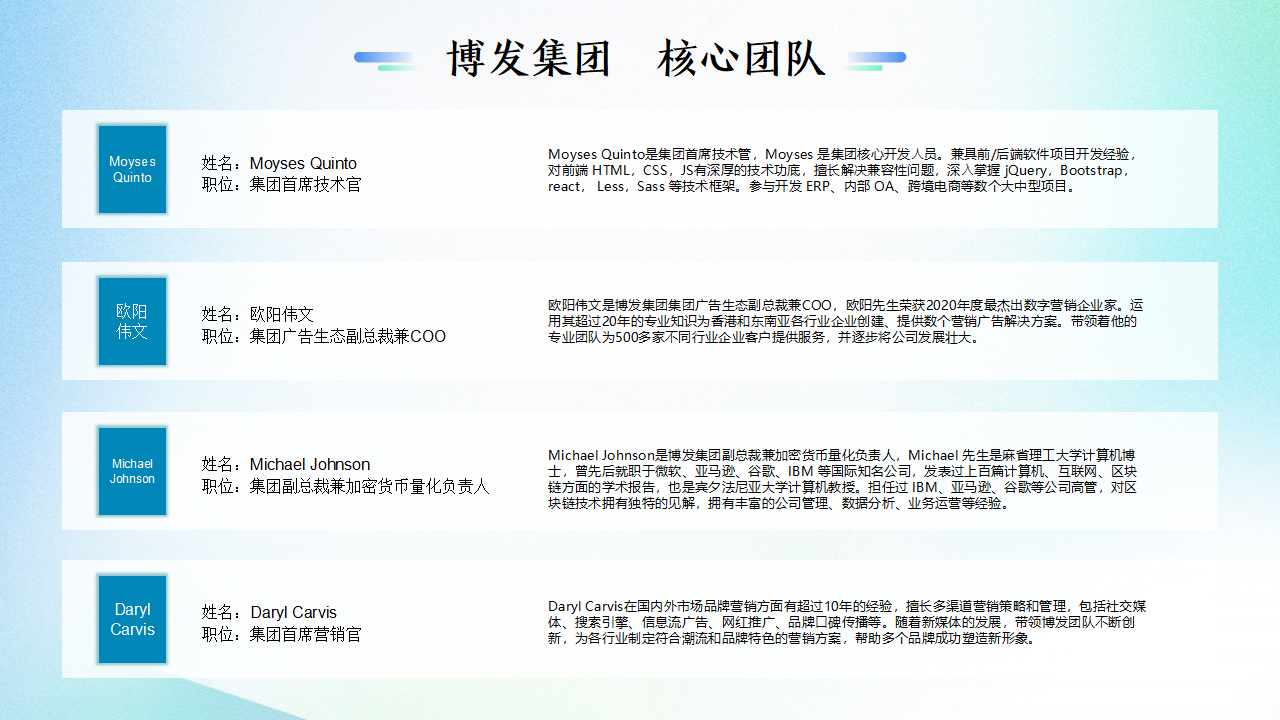Click the text 姓名：Daryl Carvis
This screenshot has height=720, width=1280.
point(269,612)
